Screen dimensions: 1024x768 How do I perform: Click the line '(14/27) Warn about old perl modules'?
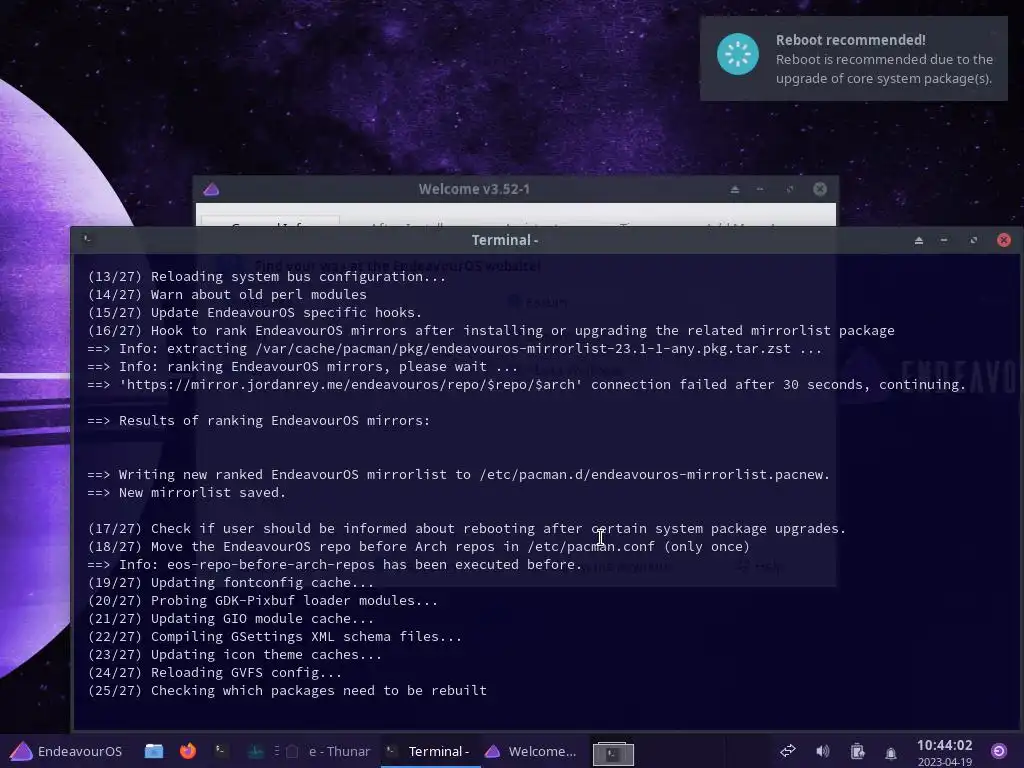pos(227,295)
